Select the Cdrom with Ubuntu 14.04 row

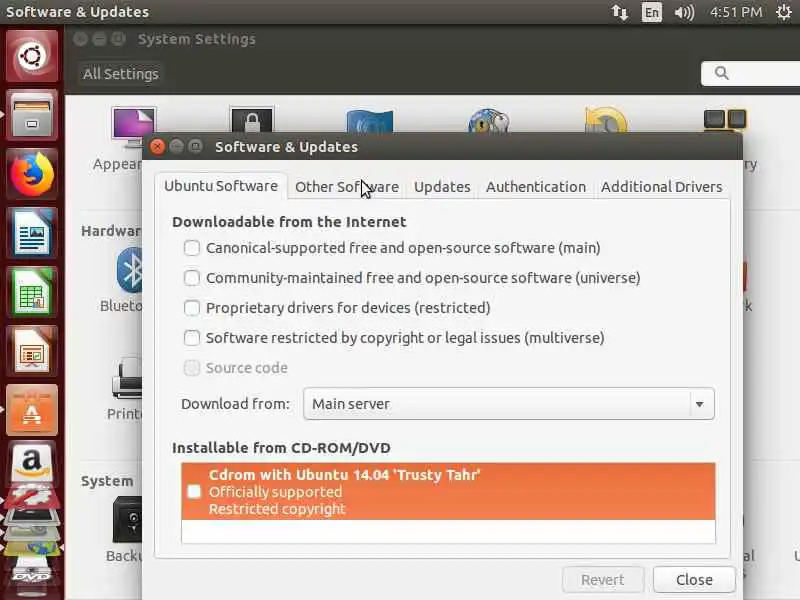pos(448,491)
